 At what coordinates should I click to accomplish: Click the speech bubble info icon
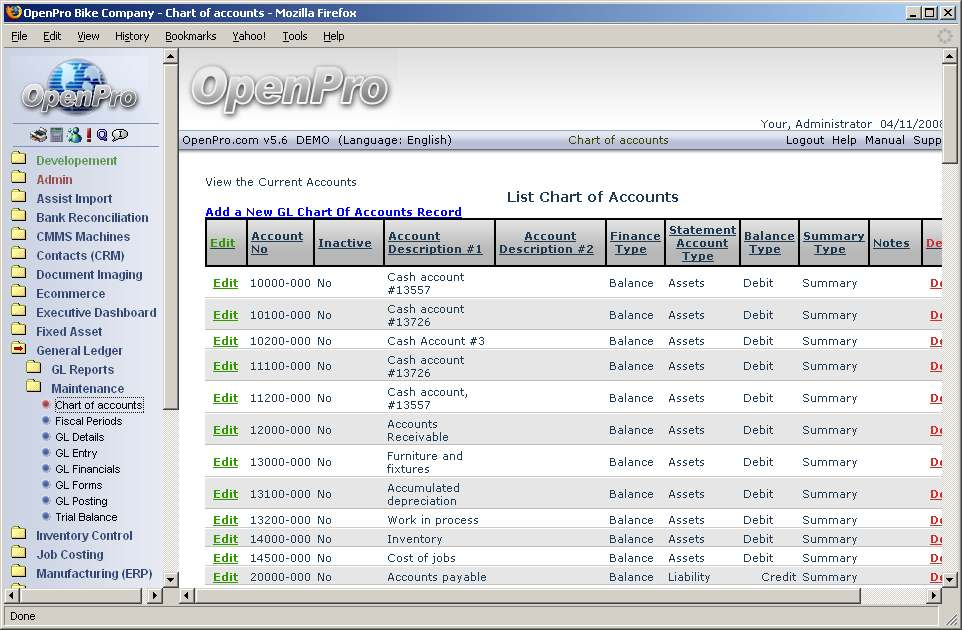(x=120, y=135)
